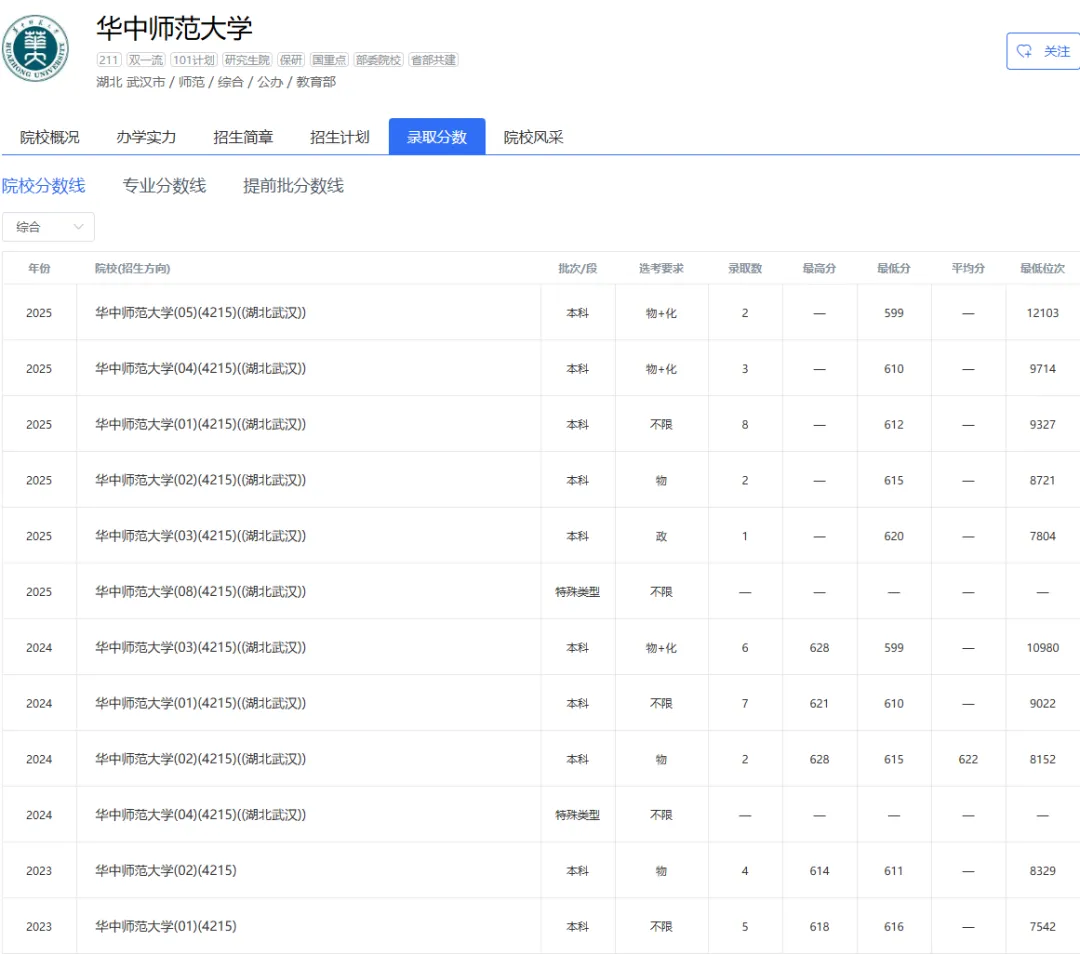The image size is (1080, 954).
Task: Select row 华中师范大学(08)(4215) special type
Action: [541, 592]
